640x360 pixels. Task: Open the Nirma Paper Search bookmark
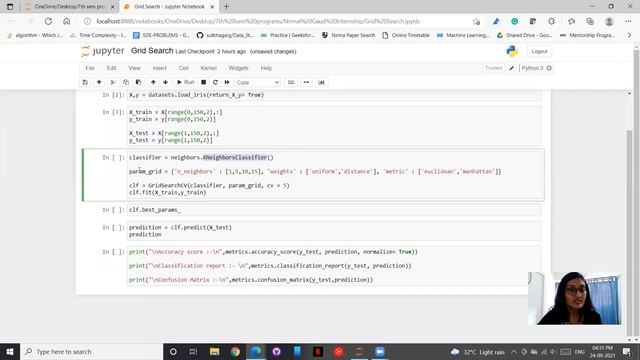click(x=348, y=36)
